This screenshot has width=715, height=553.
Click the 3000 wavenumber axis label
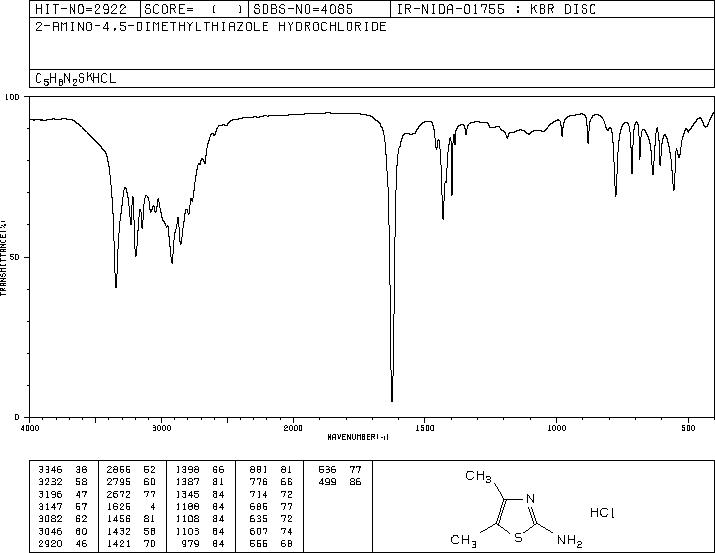tap(161, 428)
